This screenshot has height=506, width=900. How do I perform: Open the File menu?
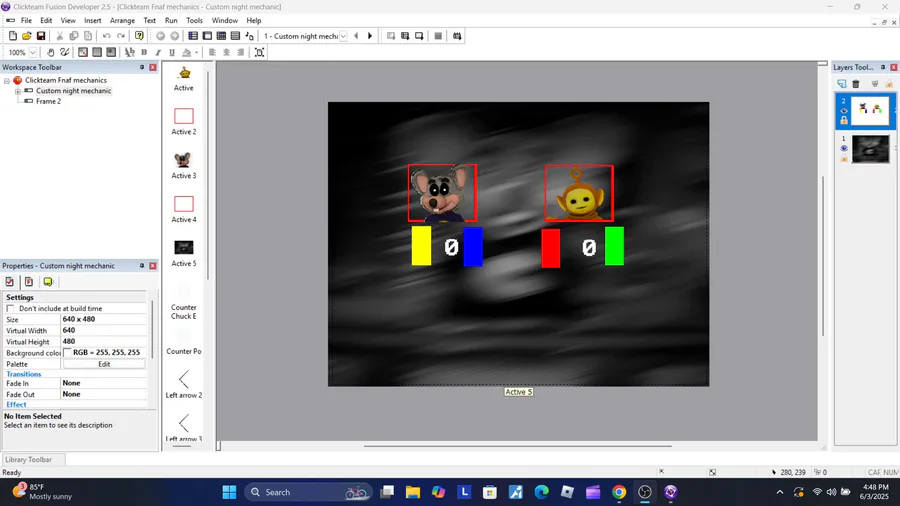26,21
